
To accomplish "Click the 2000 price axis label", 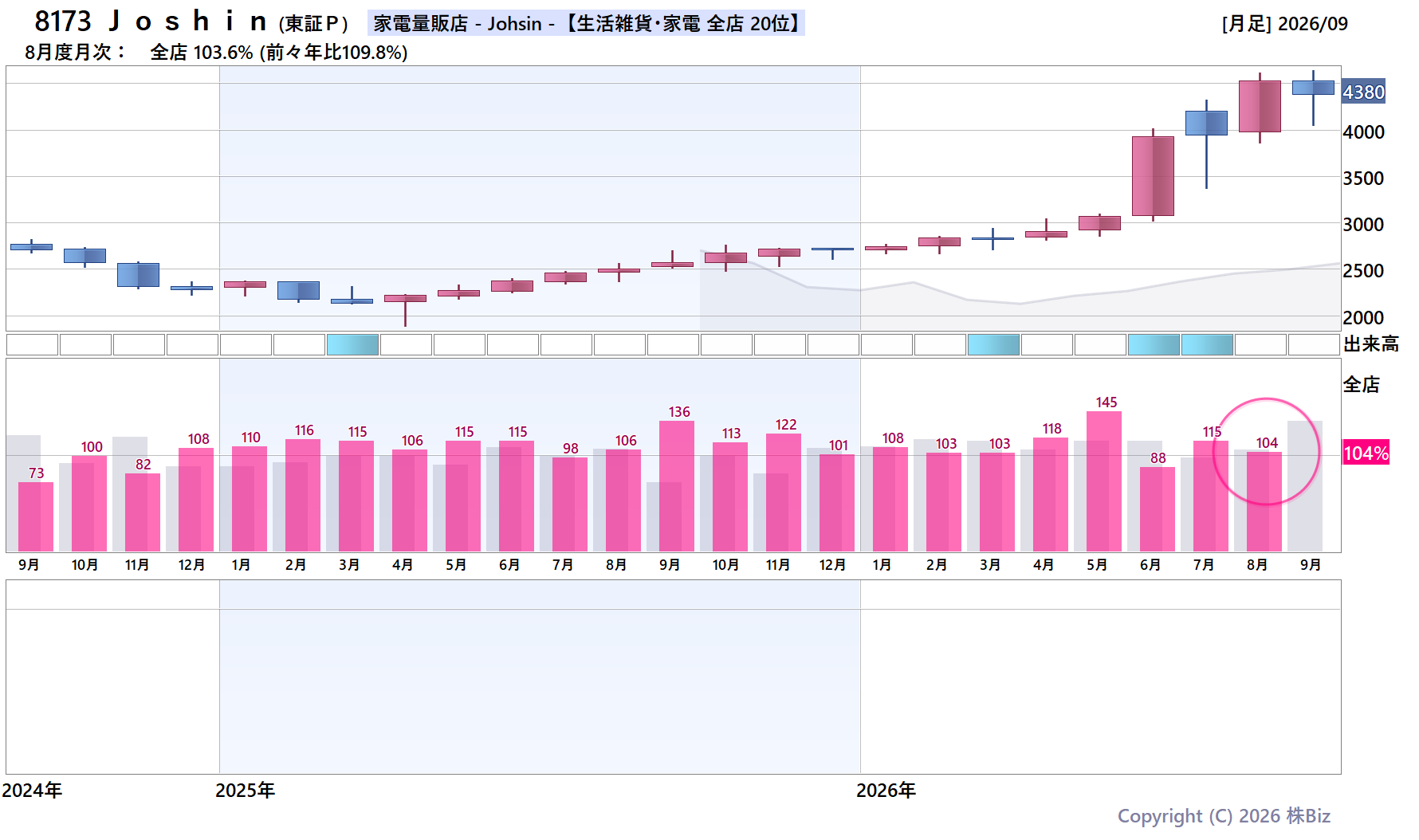I will 1363,318.
